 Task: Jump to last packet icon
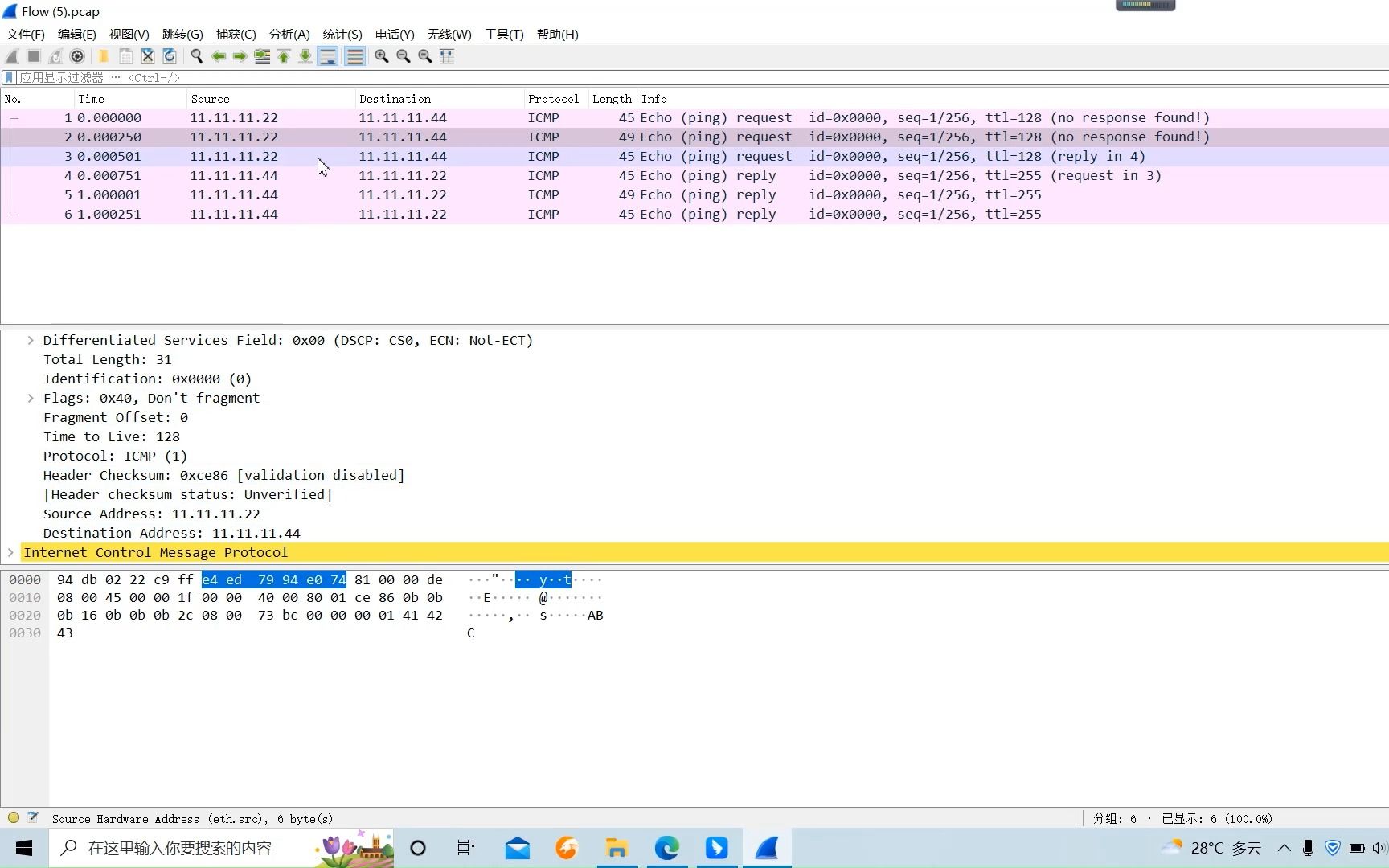(x=305, y=56)
